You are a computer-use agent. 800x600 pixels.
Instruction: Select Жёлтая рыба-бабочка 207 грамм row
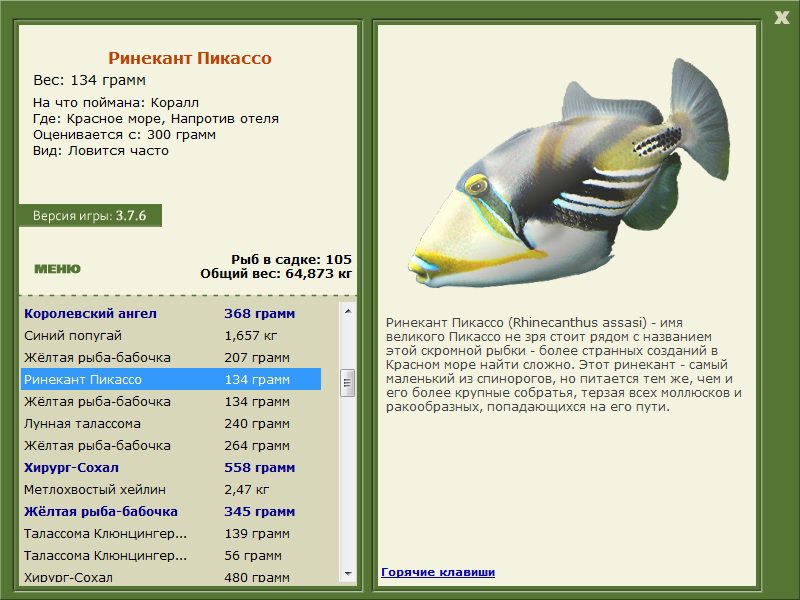pyautogui.click(x=171, y=358)
